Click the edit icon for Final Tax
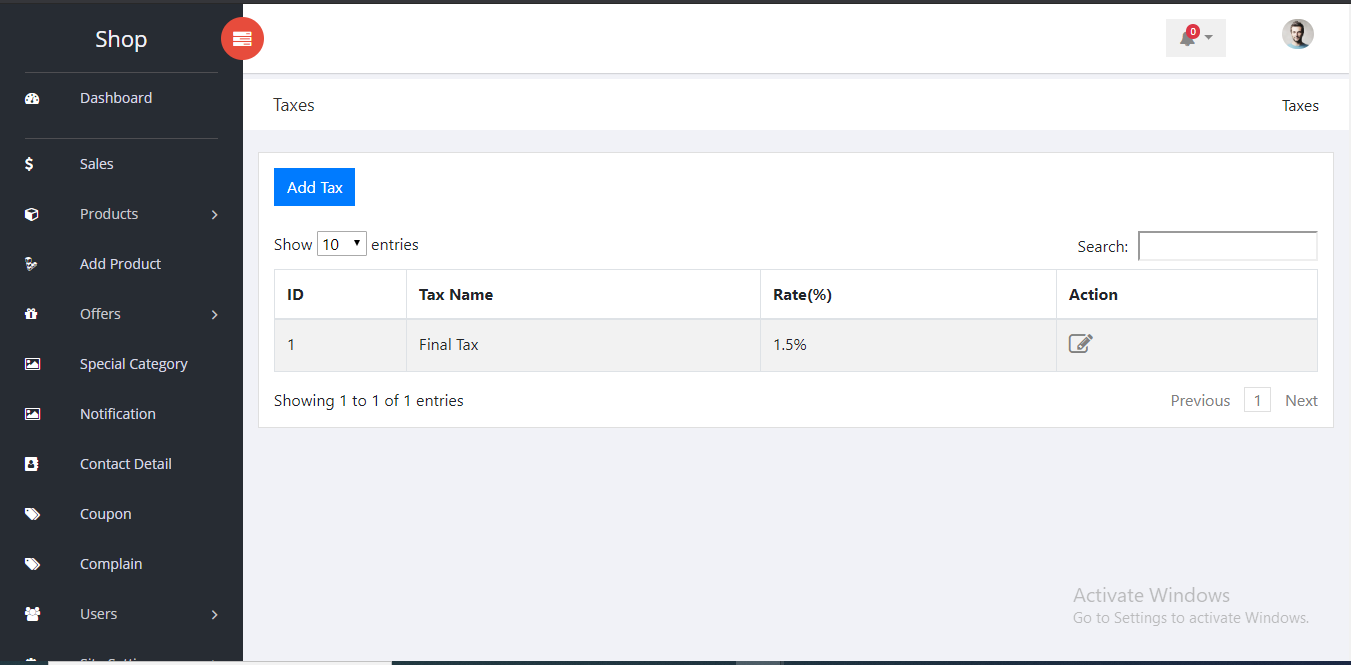This screenshot has width=1351, height=665. click(x=1080, y=344)
